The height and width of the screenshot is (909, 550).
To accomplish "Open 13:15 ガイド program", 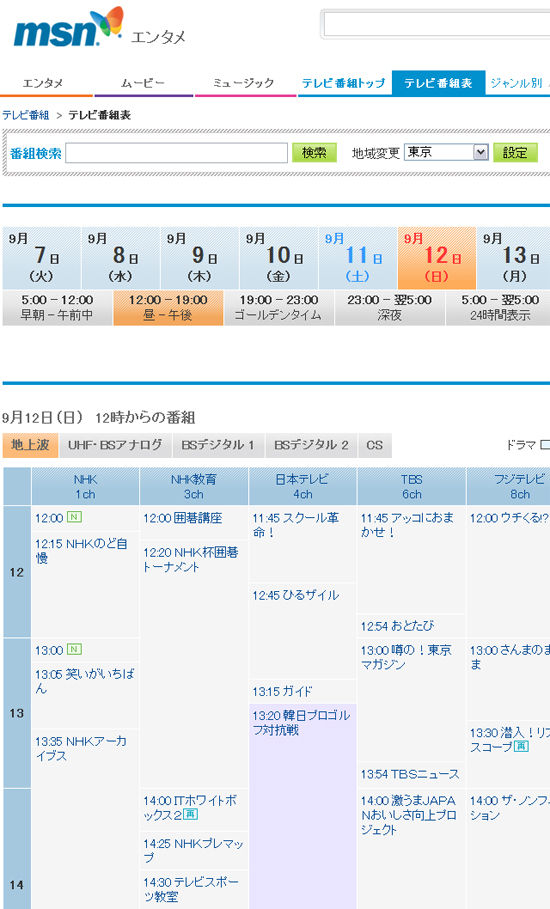I will pyautogui.click(x=282, y=691).
